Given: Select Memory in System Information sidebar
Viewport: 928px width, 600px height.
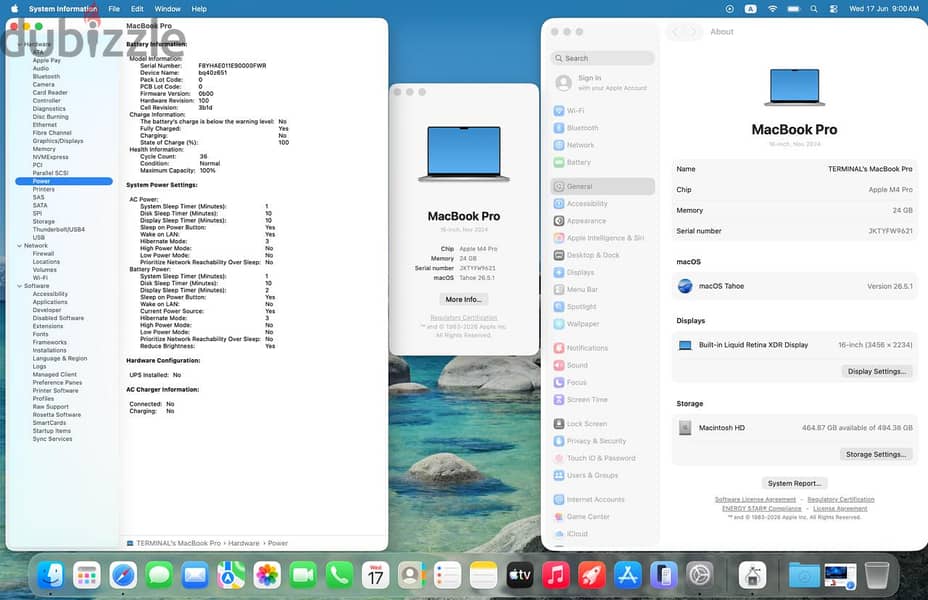Looking at the screenshot, I should click(44, 149).
